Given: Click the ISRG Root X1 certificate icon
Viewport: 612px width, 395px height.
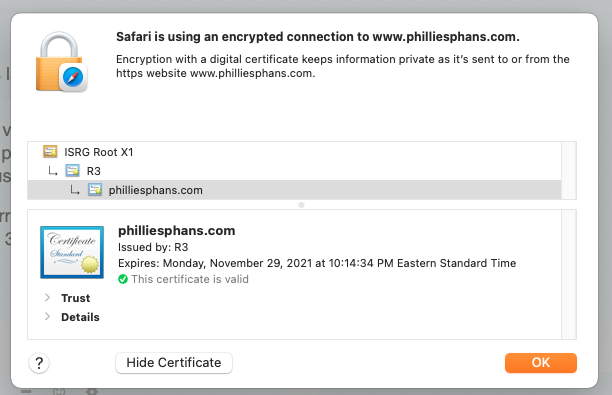Looking at the screenshot, I should tap(50, 151).
